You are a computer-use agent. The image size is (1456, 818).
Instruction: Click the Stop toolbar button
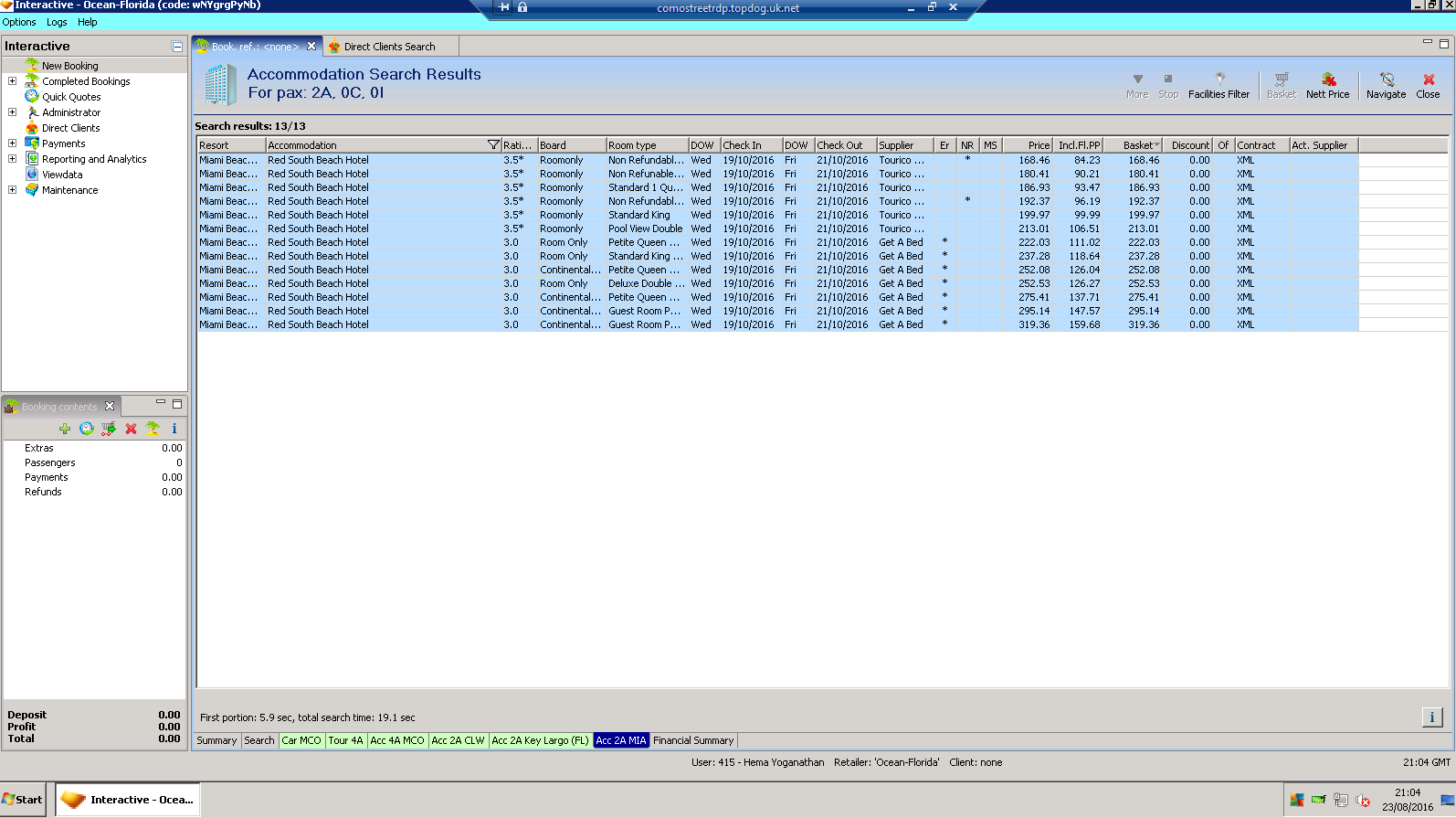click(1168, 85)
